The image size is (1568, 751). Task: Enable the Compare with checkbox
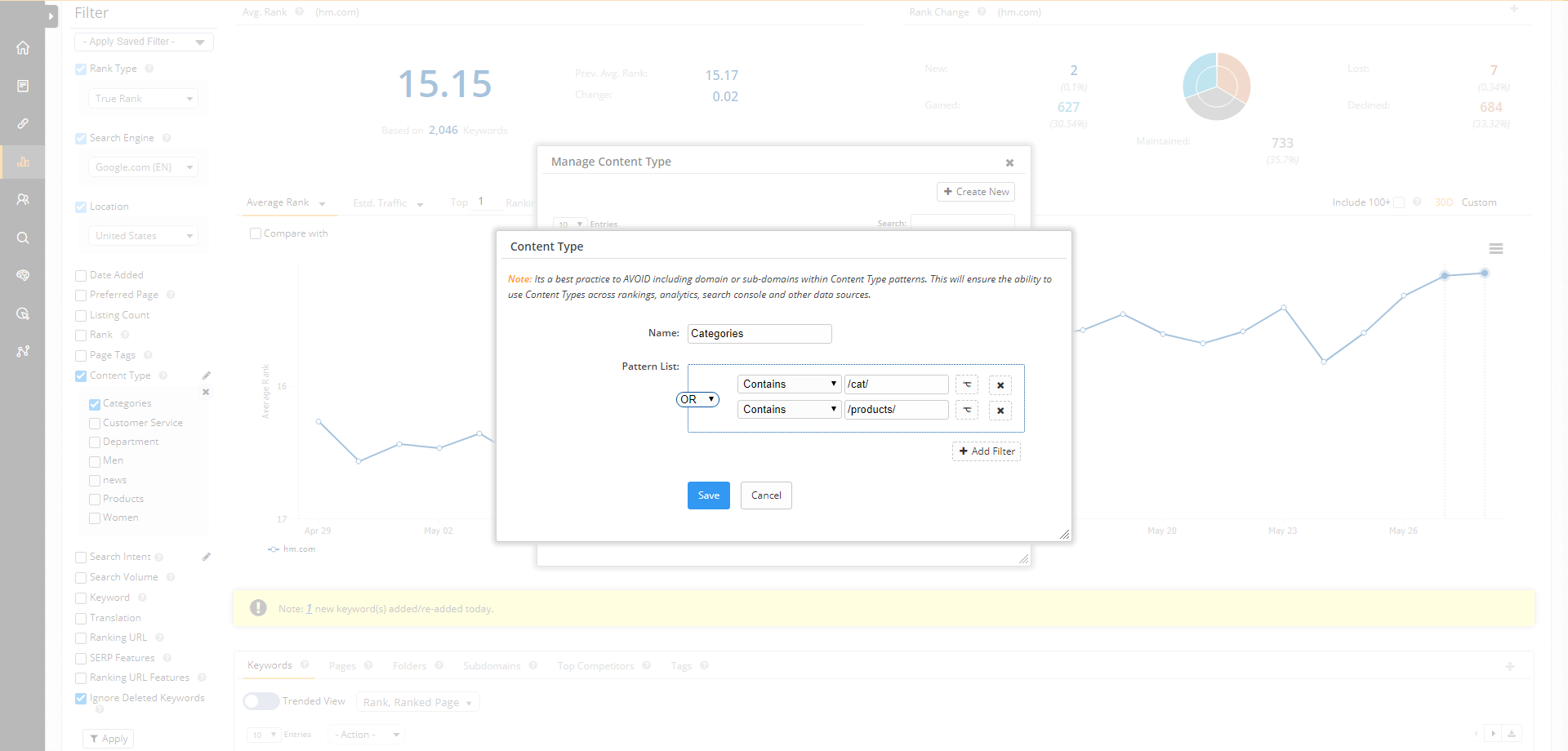click(x=256, y=233)
